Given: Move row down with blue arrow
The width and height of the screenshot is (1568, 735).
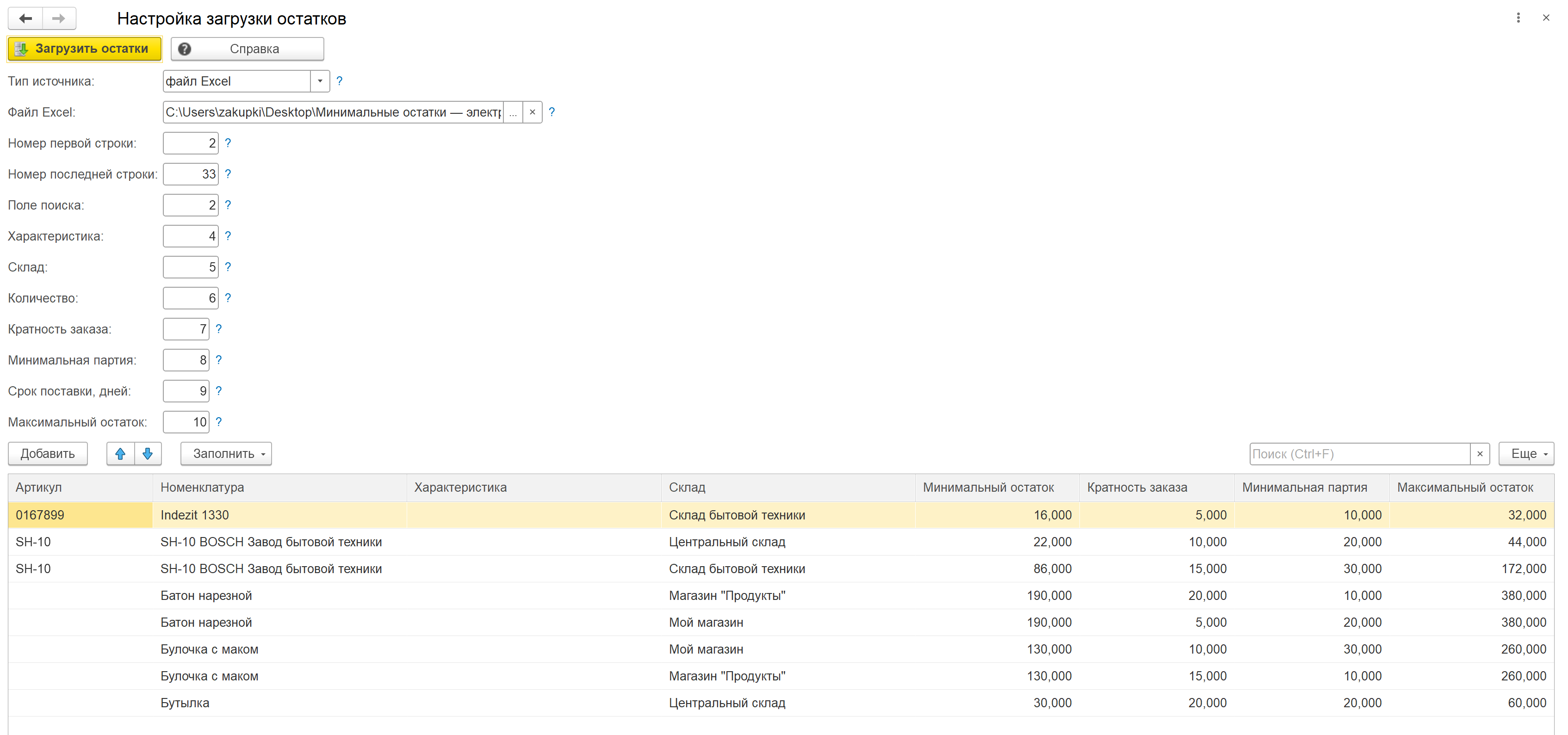Looking at the screenshot, I should [x=148, y=453].
